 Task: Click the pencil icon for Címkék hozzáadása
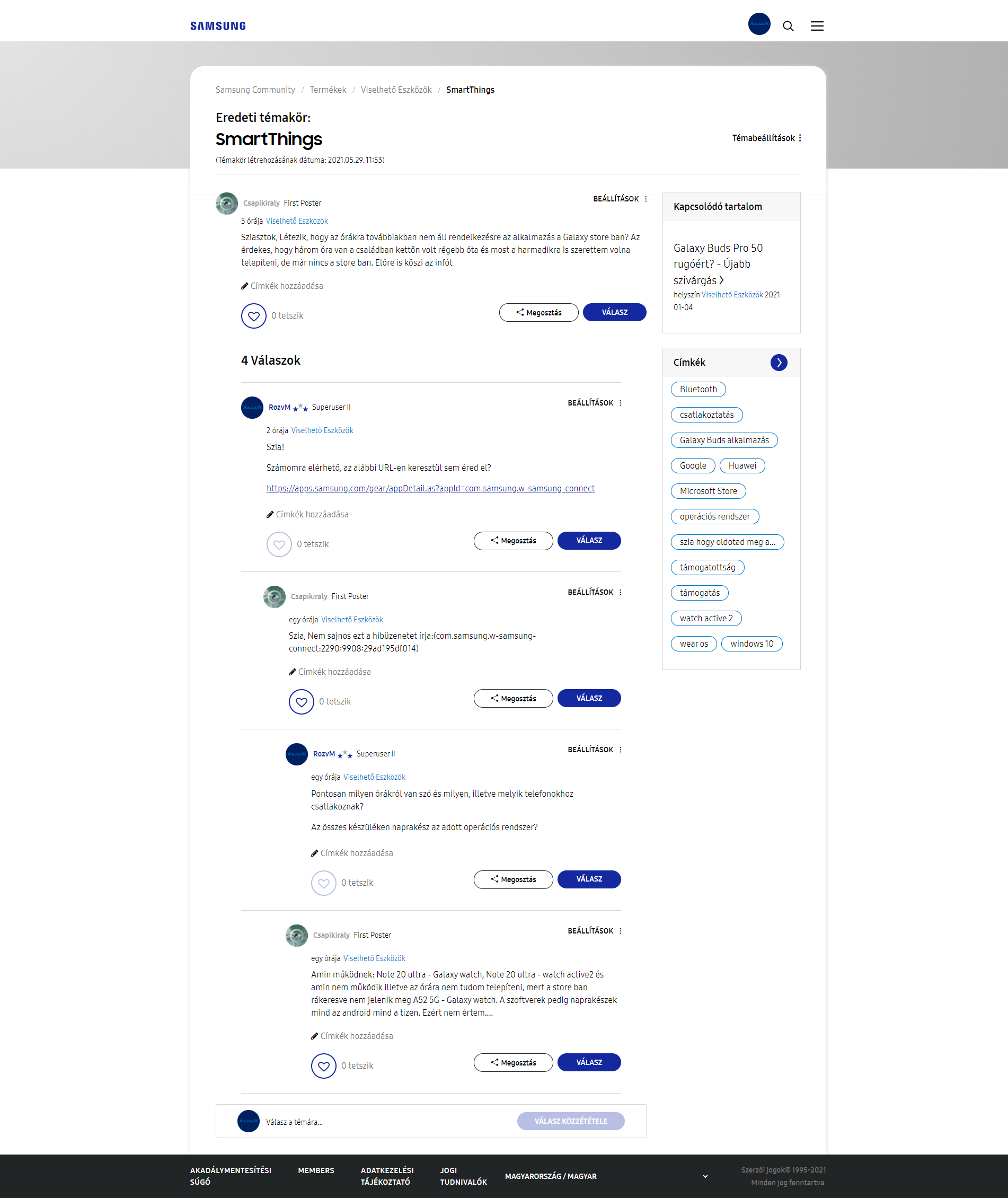244,286
